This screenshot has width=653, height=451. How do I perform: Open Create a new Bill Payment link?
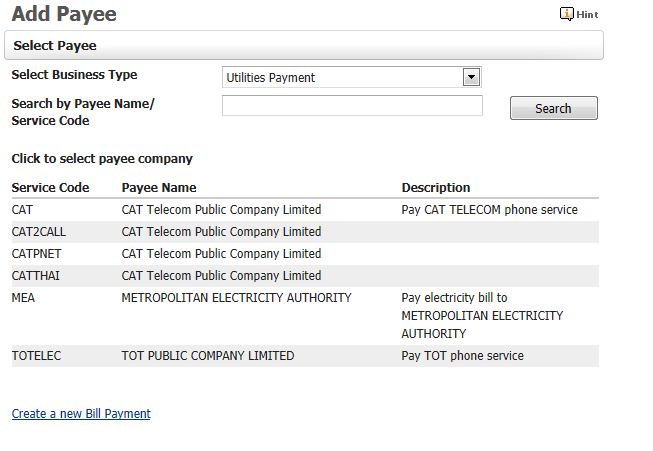81,414
